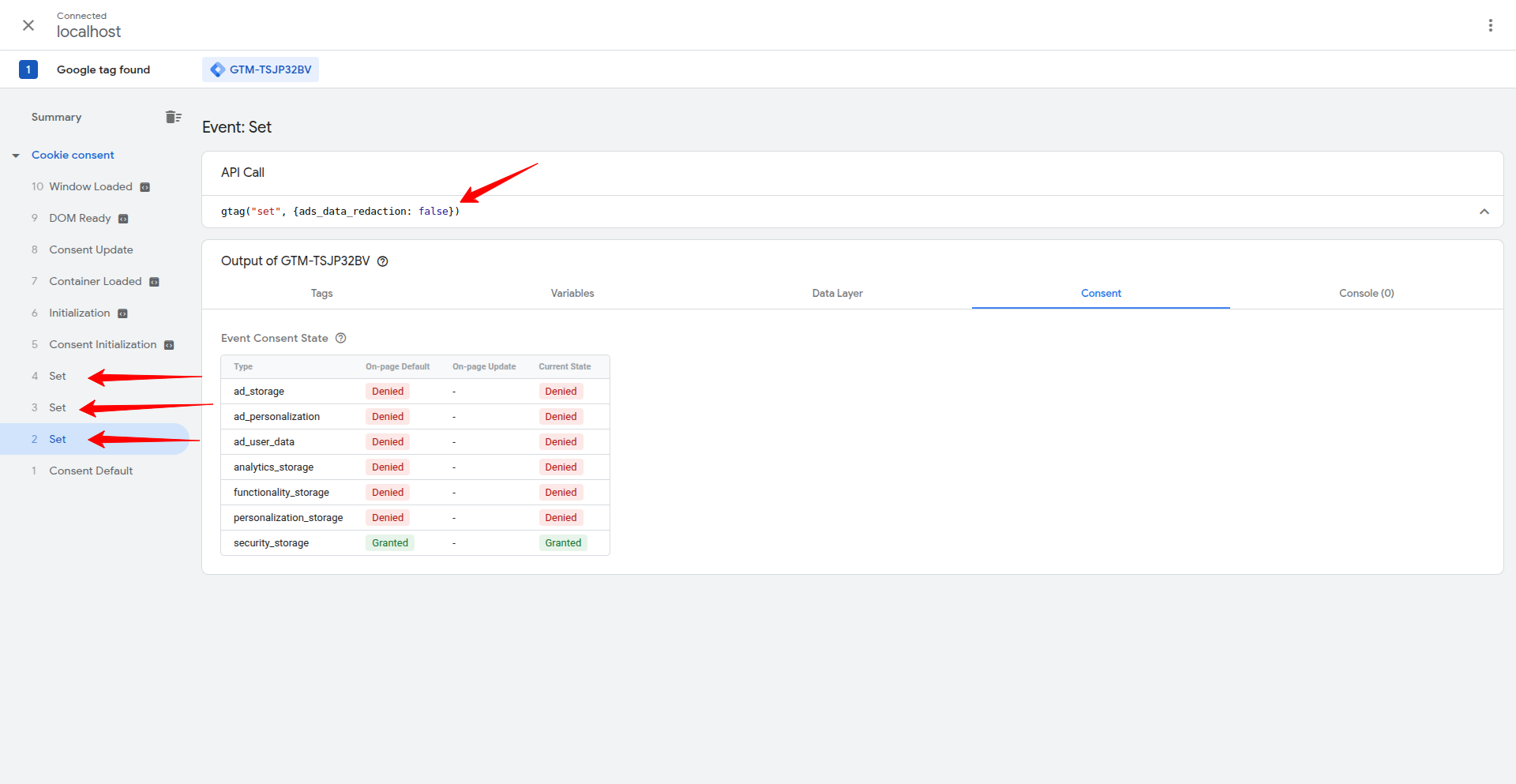Click the code icon next to Window Loaded
This screenshot has width=1516, height=784.
click(144, 186)
